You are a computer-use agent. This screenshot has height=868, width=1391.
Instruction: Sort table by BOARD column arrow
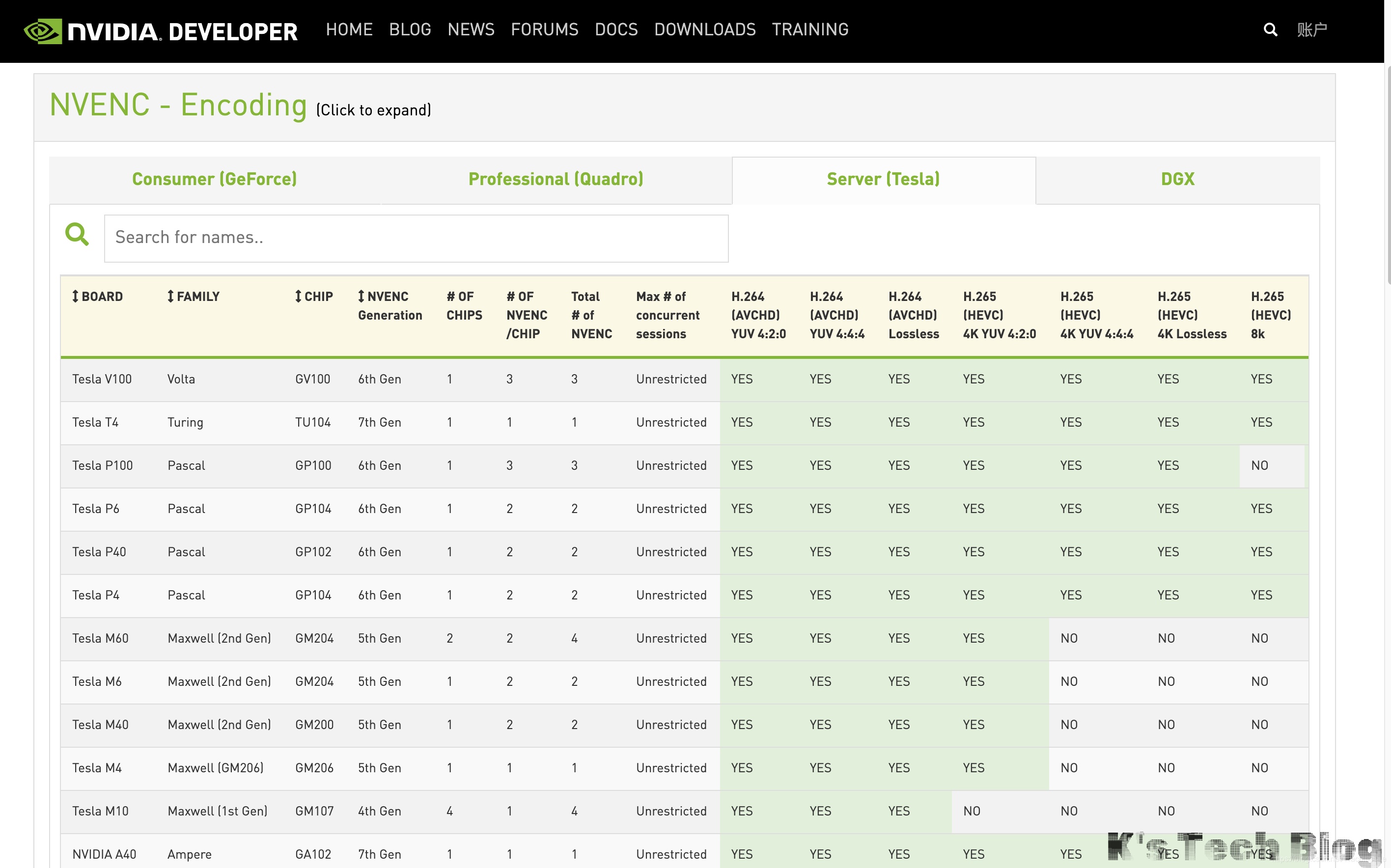(75, 296)
